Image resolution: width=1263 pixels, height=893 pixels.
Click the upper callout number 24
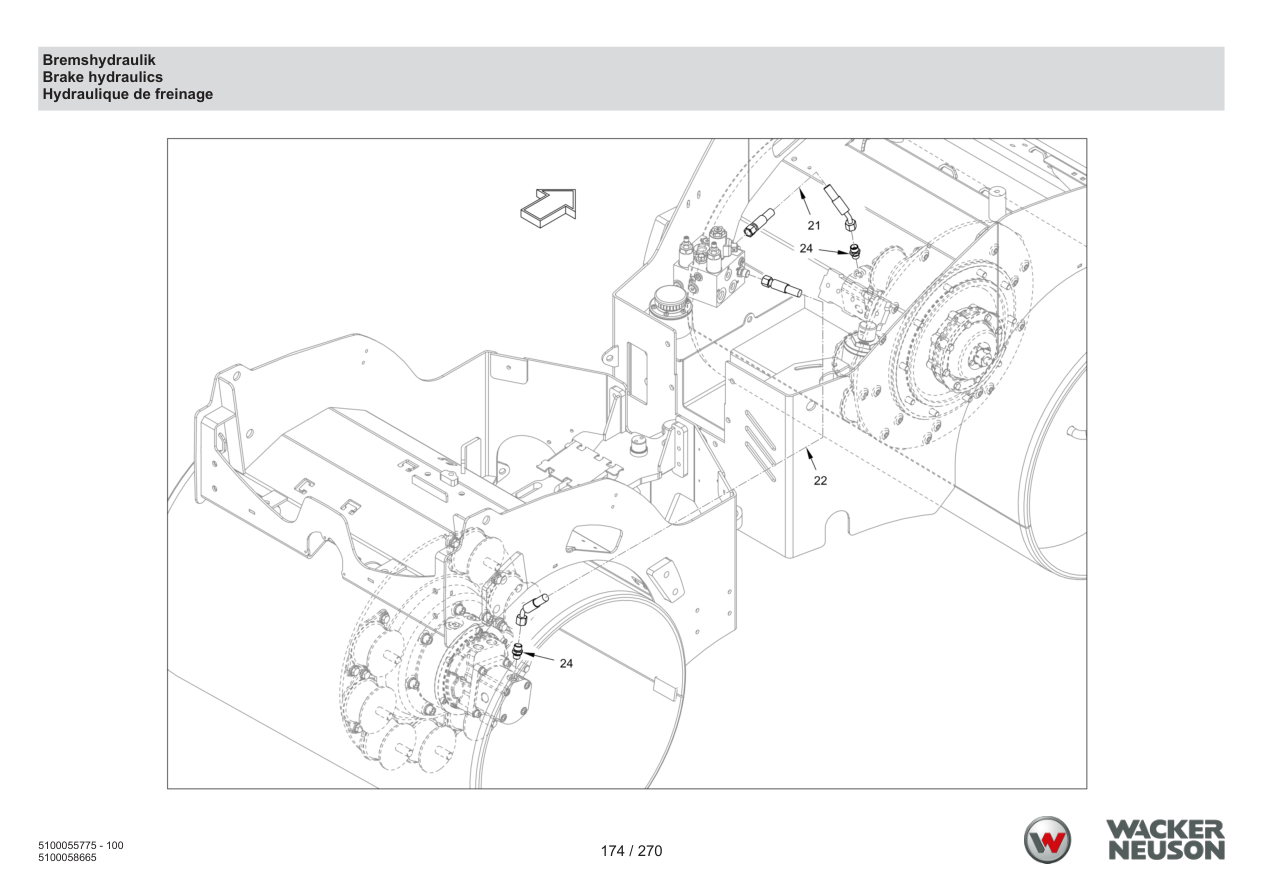[806, 247]
